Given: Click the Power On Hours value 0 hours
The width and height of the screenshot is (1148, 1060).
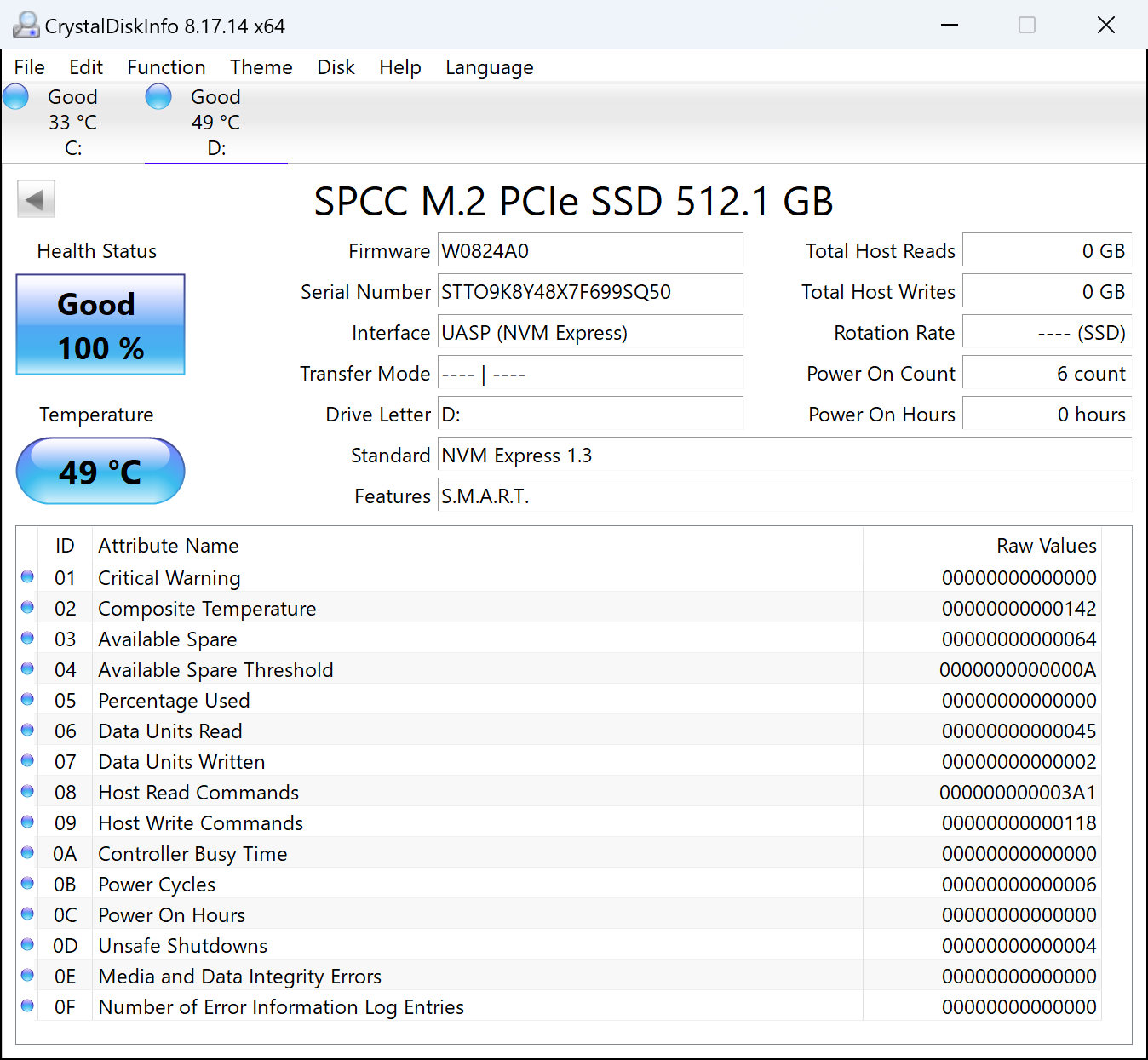Looking at the screenshot, I should (x=1048, y=415).
